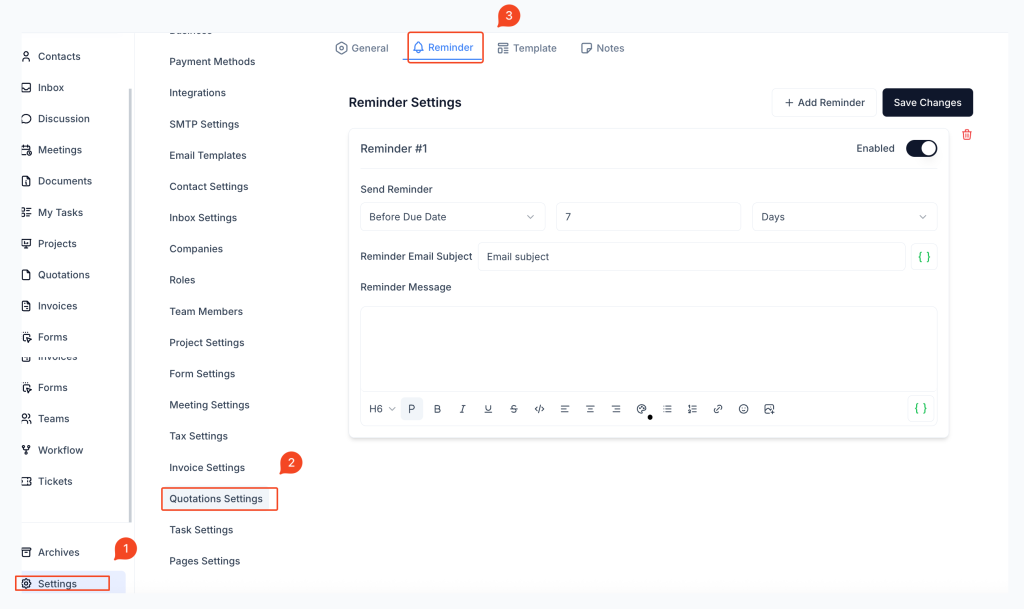Click the strikethrough formatting icon
1024x609 pixels.
coord(514,409)
